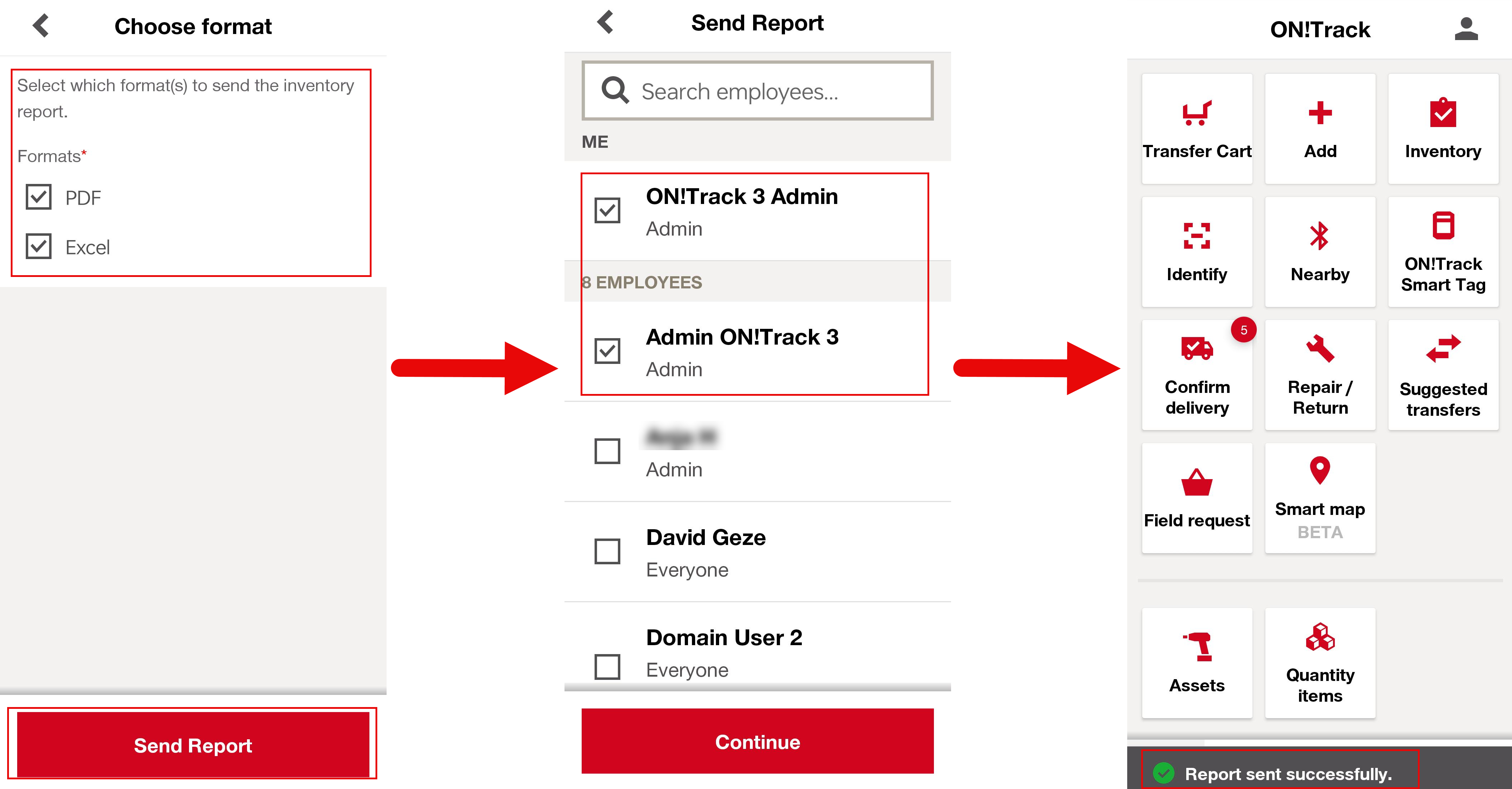
Task: Go back from Choose format screen
Action: (41, 26)
